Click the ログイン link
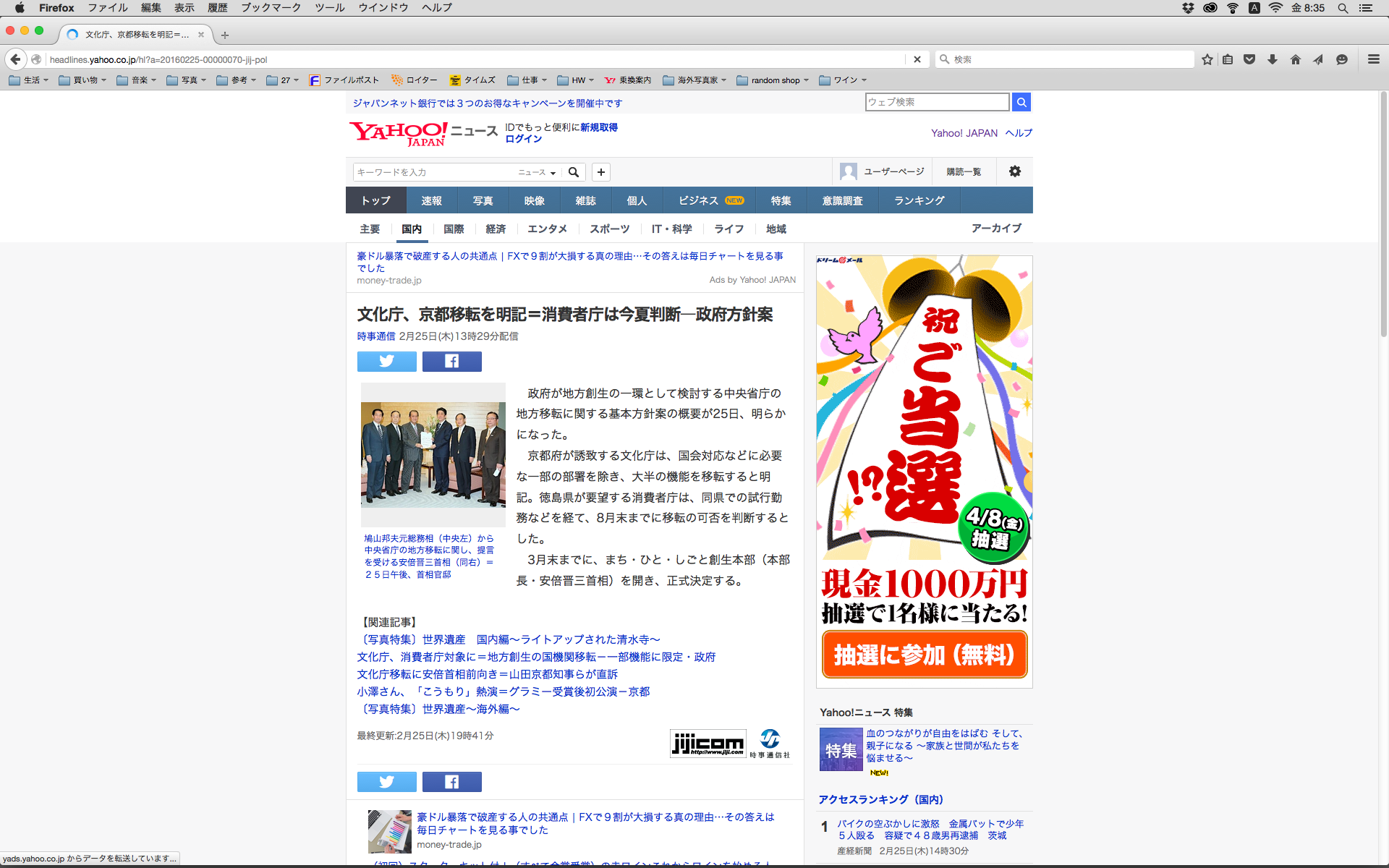Screen dimensions: 1389x868 pos(523,139)
